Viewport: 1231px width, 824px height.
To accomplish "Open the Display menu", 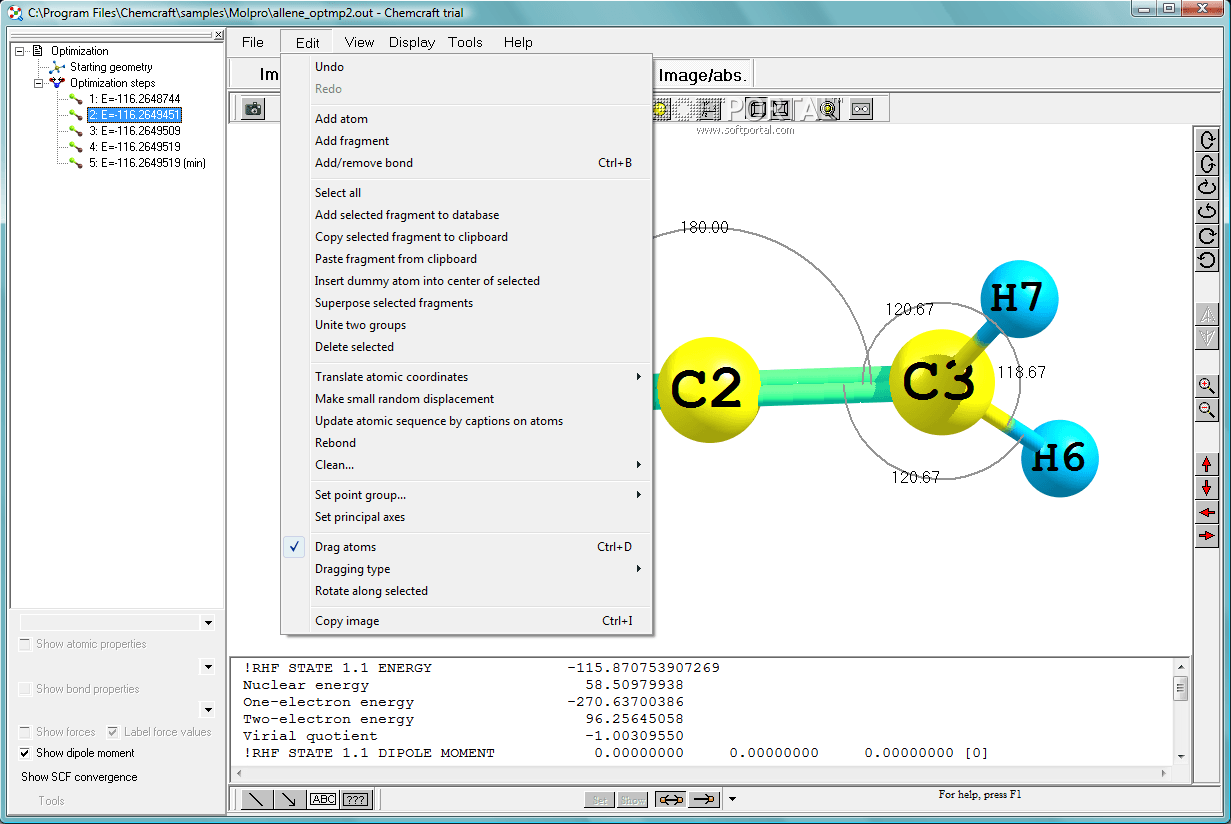I will point(412,42).
